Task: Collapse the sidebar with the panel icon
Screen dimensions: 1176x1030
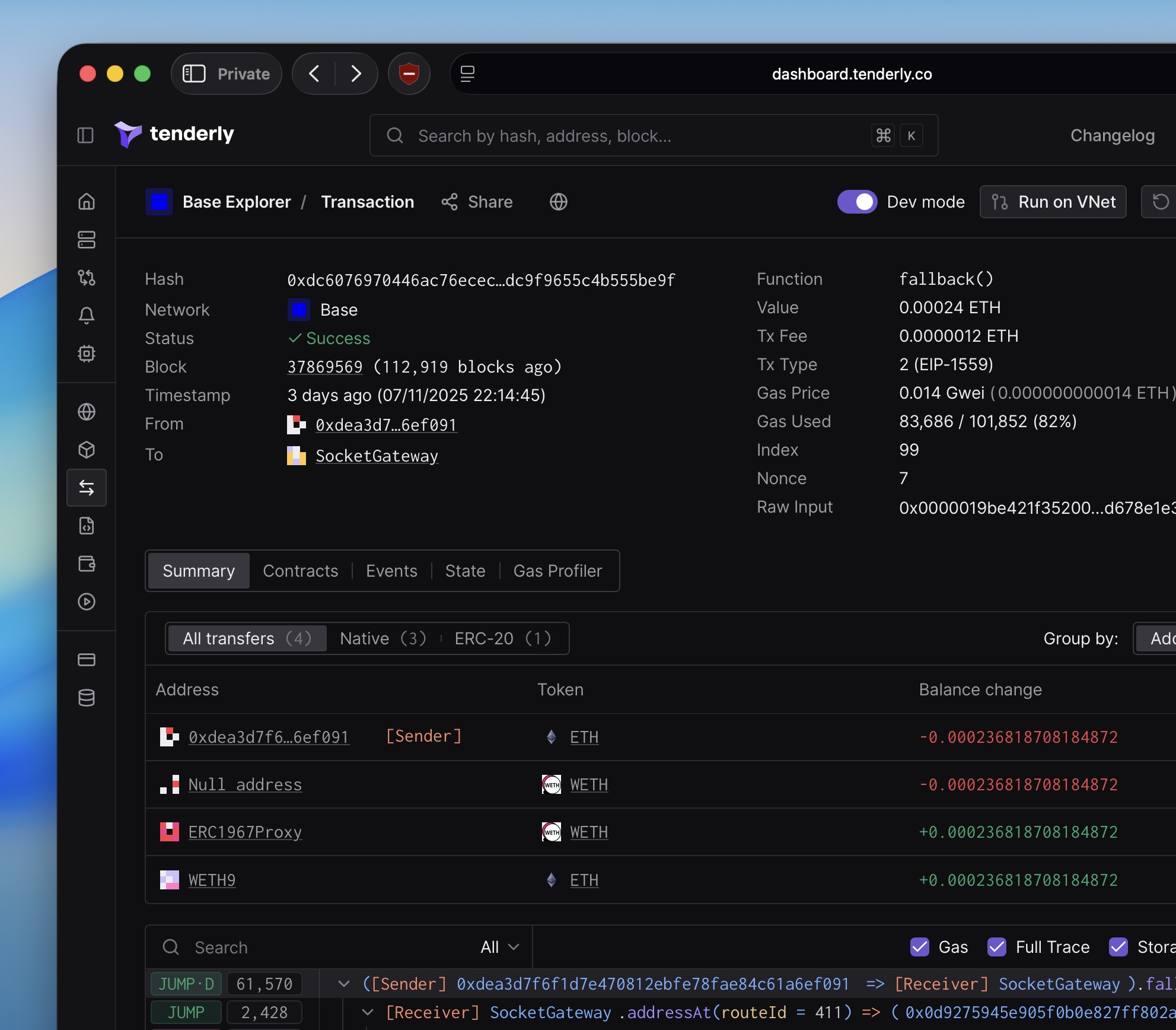Action: pyautogui.click(x=85, y=135)
